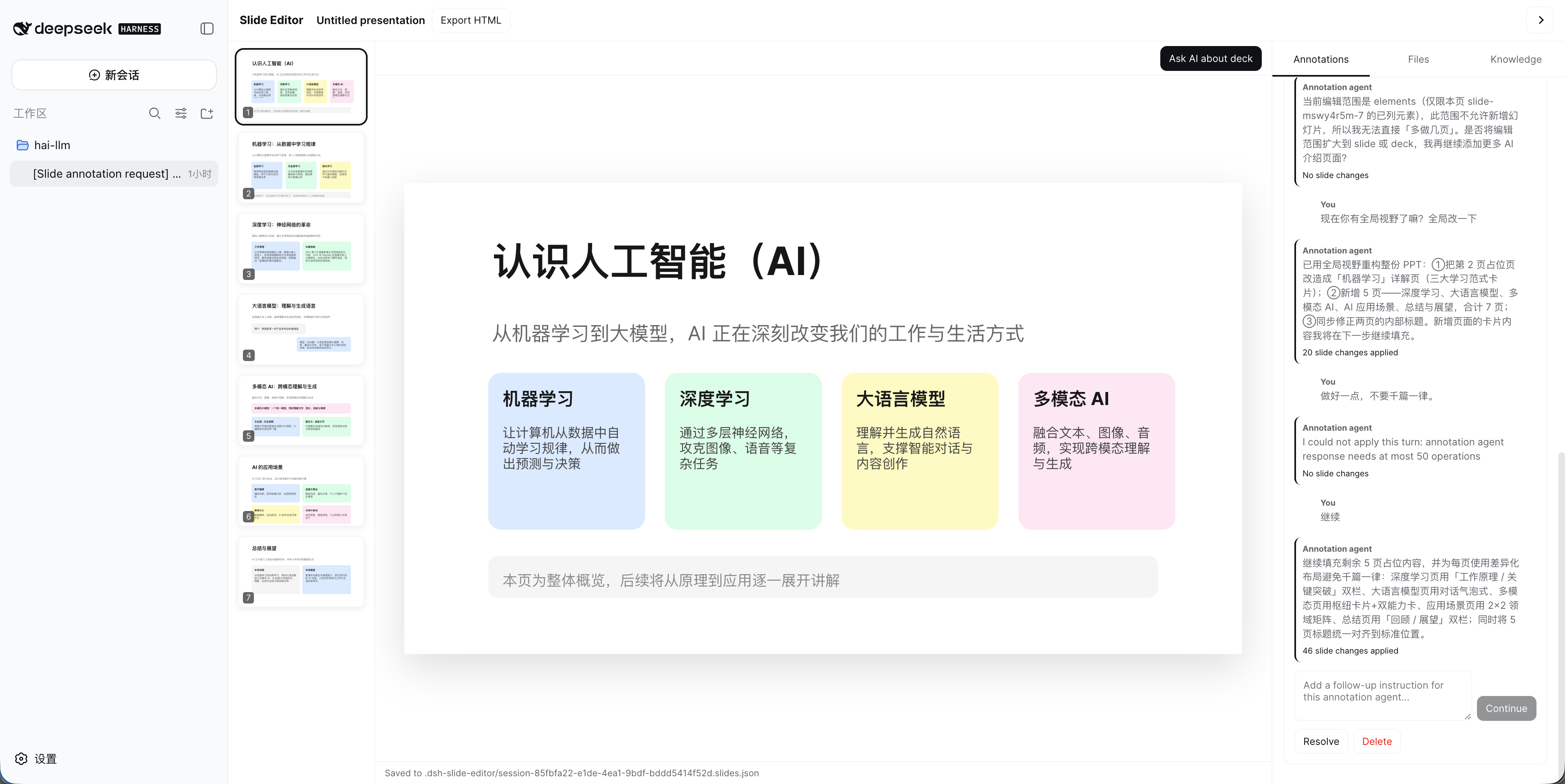Export deck via Export HTML
The width and height of the screenshot is (1565, 784).
click(471, 20)
